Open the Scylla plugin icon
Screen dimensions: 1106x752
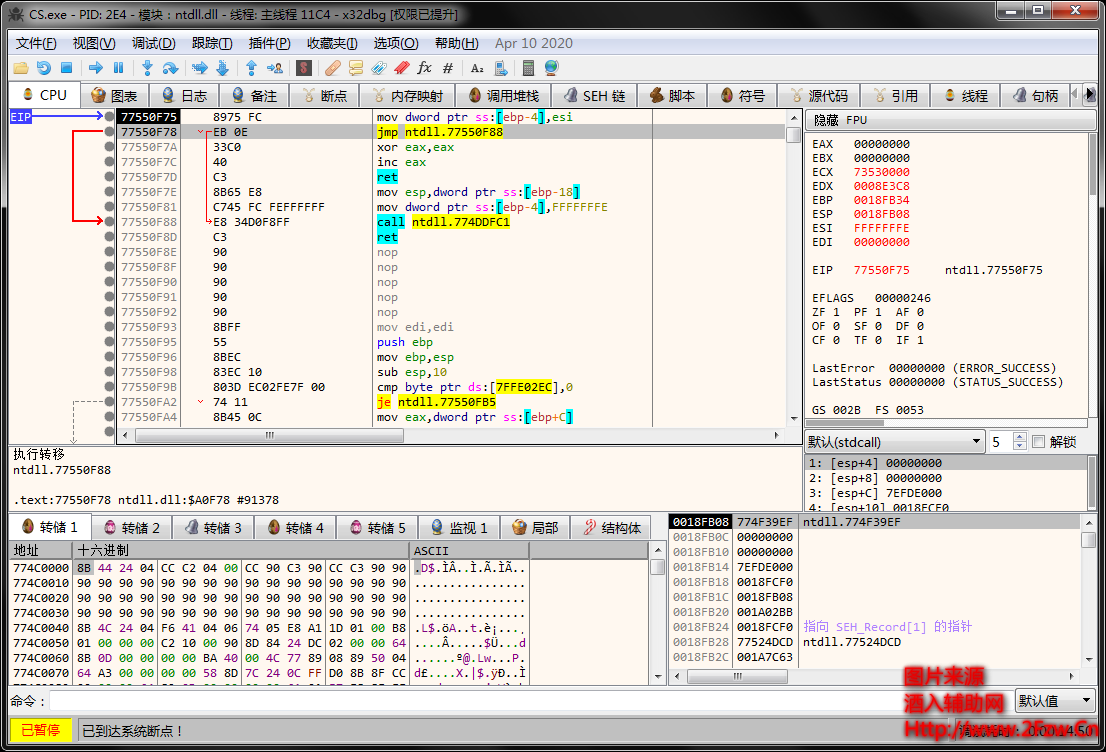tap(304, 68)
